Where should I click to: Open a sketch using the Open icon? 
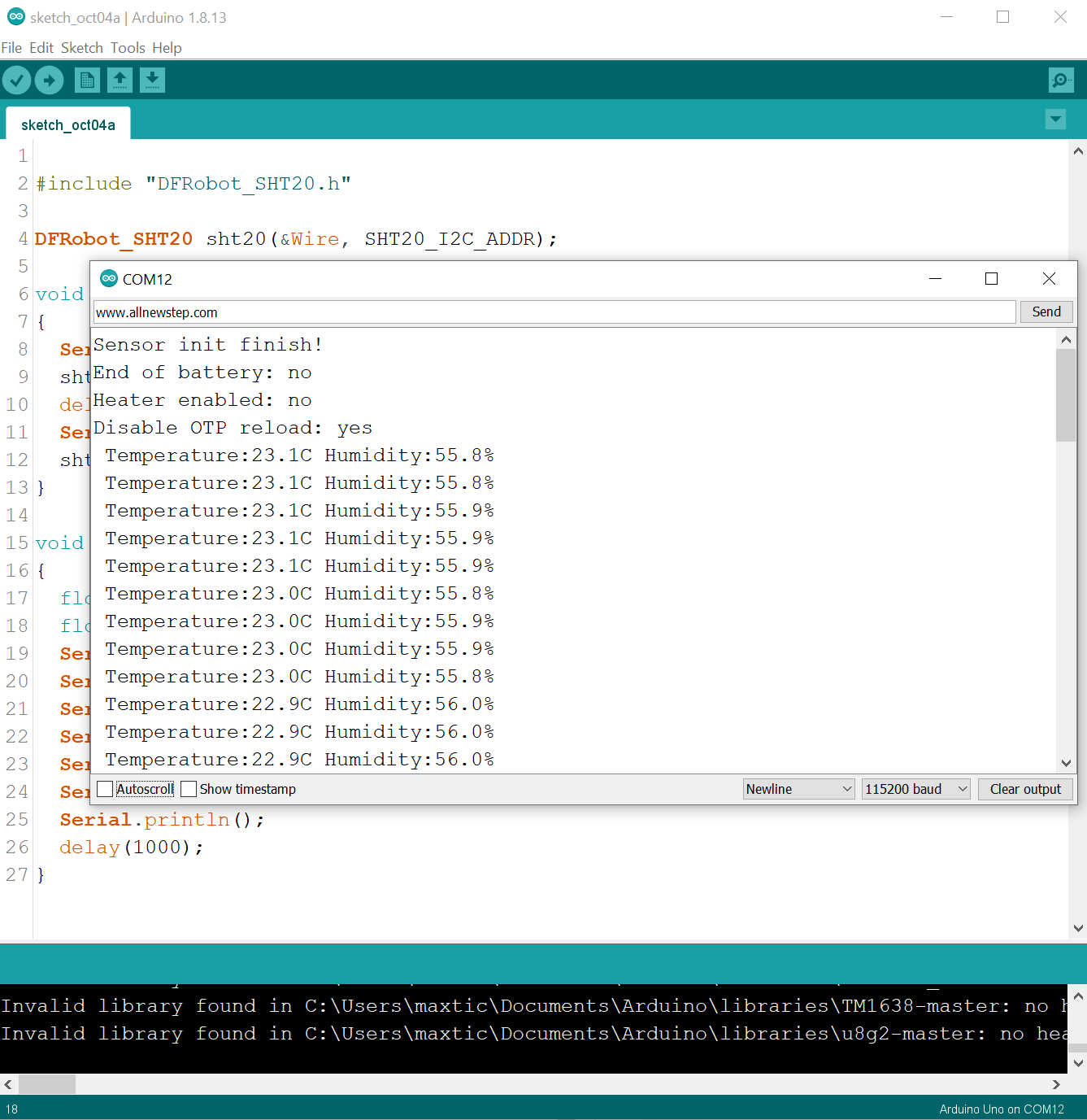click(x=120, y=80)
